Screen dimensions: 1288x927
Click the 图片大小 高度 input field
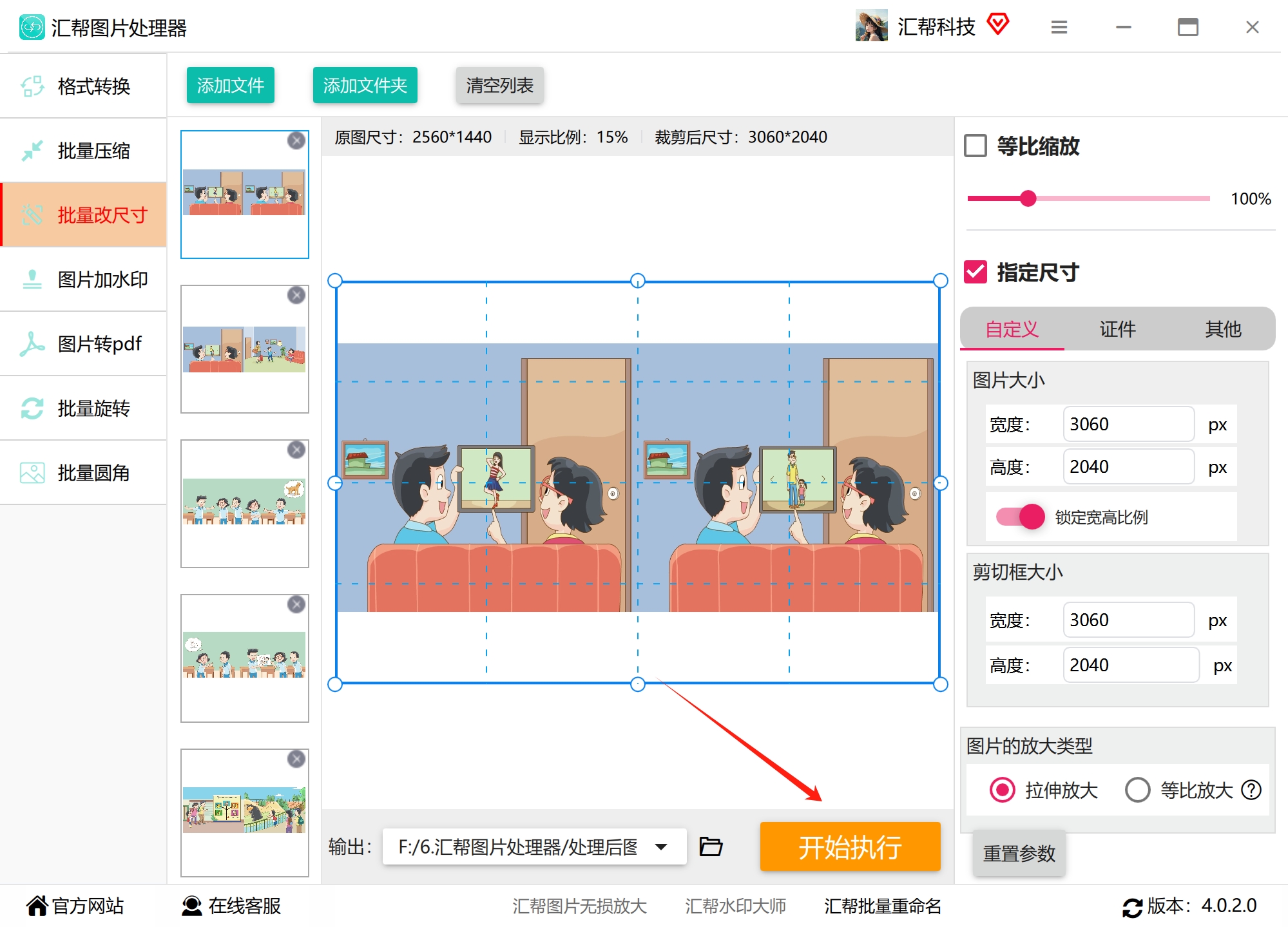[1129, 466]
